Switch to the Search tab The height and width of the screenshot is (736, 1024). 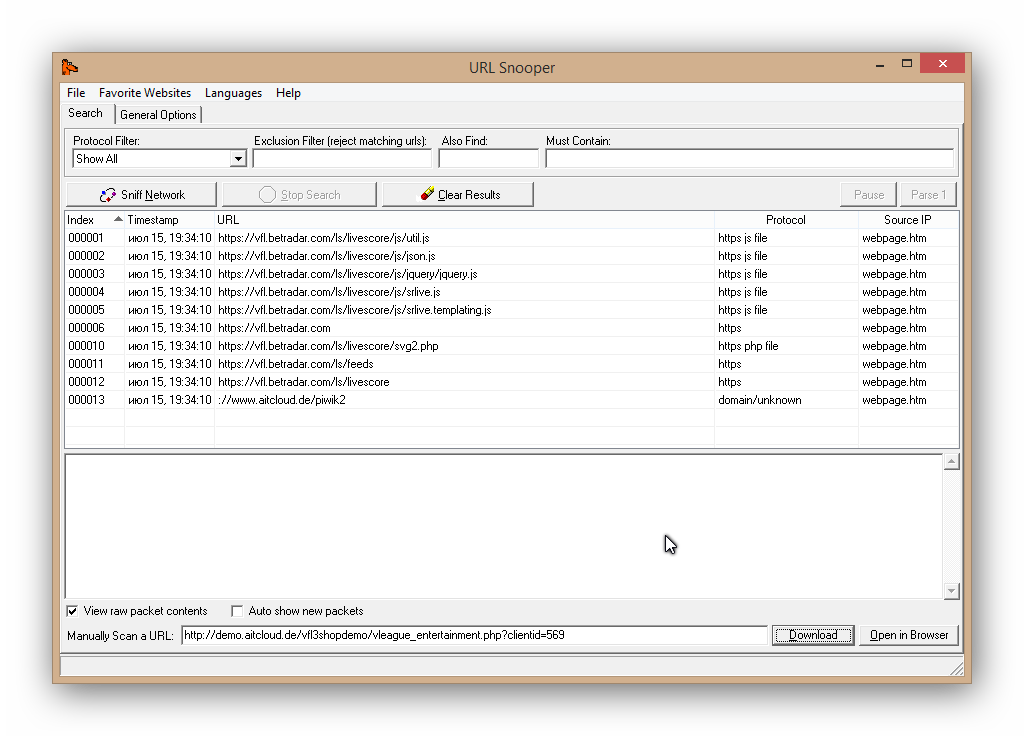(x=86, y=113)
